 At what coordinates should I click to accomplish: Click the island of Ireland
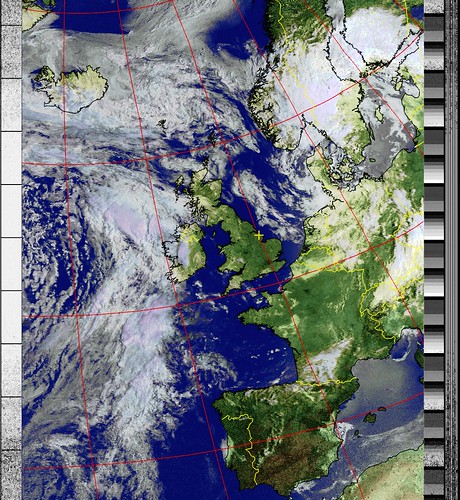(185, 254)
